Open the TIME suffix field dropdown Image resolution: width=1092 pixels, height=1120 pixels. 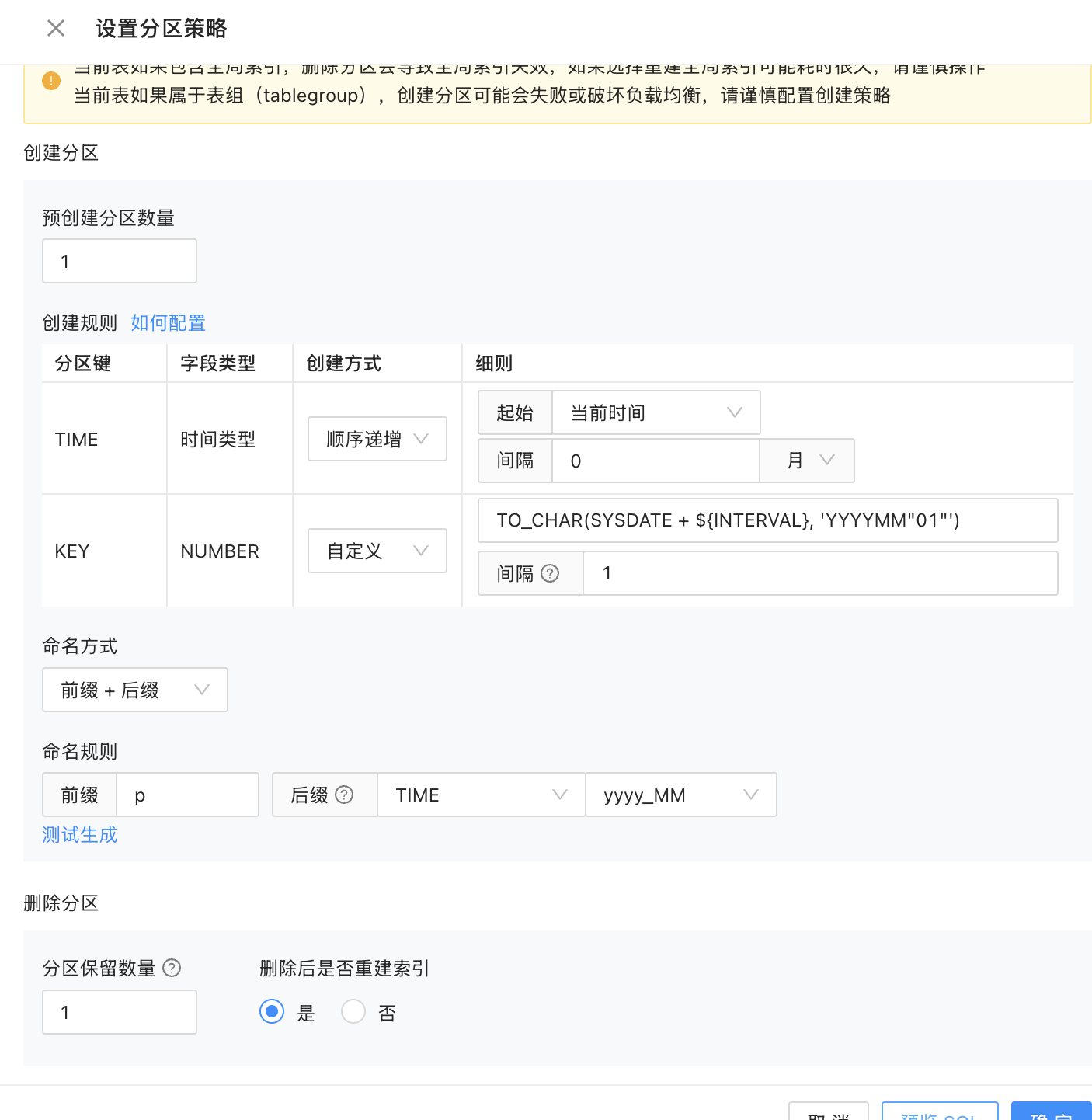pyautogui.click(x=481, y=795)
